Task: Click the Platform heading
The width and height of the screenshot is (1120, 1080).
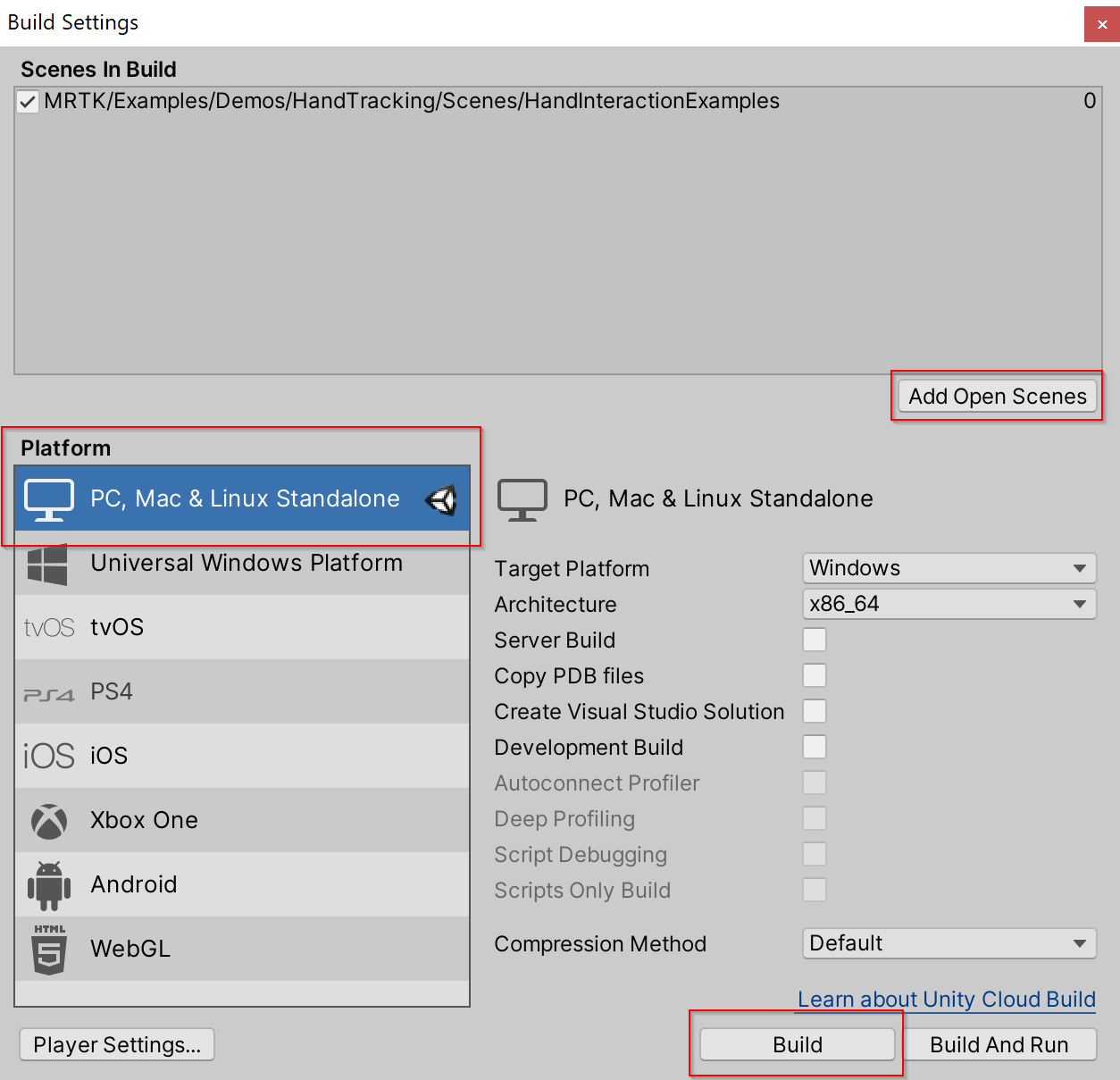Action: click(66, 448)
